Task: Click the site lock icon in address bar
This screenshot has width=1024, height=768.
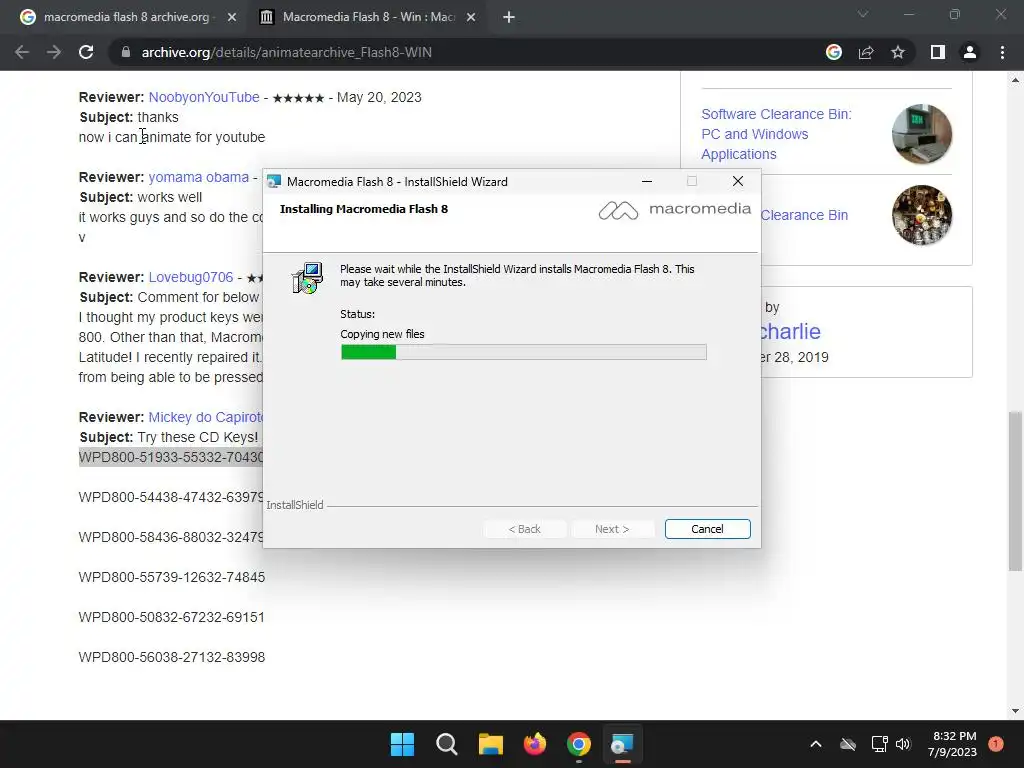Action: [x=126, y=52]
